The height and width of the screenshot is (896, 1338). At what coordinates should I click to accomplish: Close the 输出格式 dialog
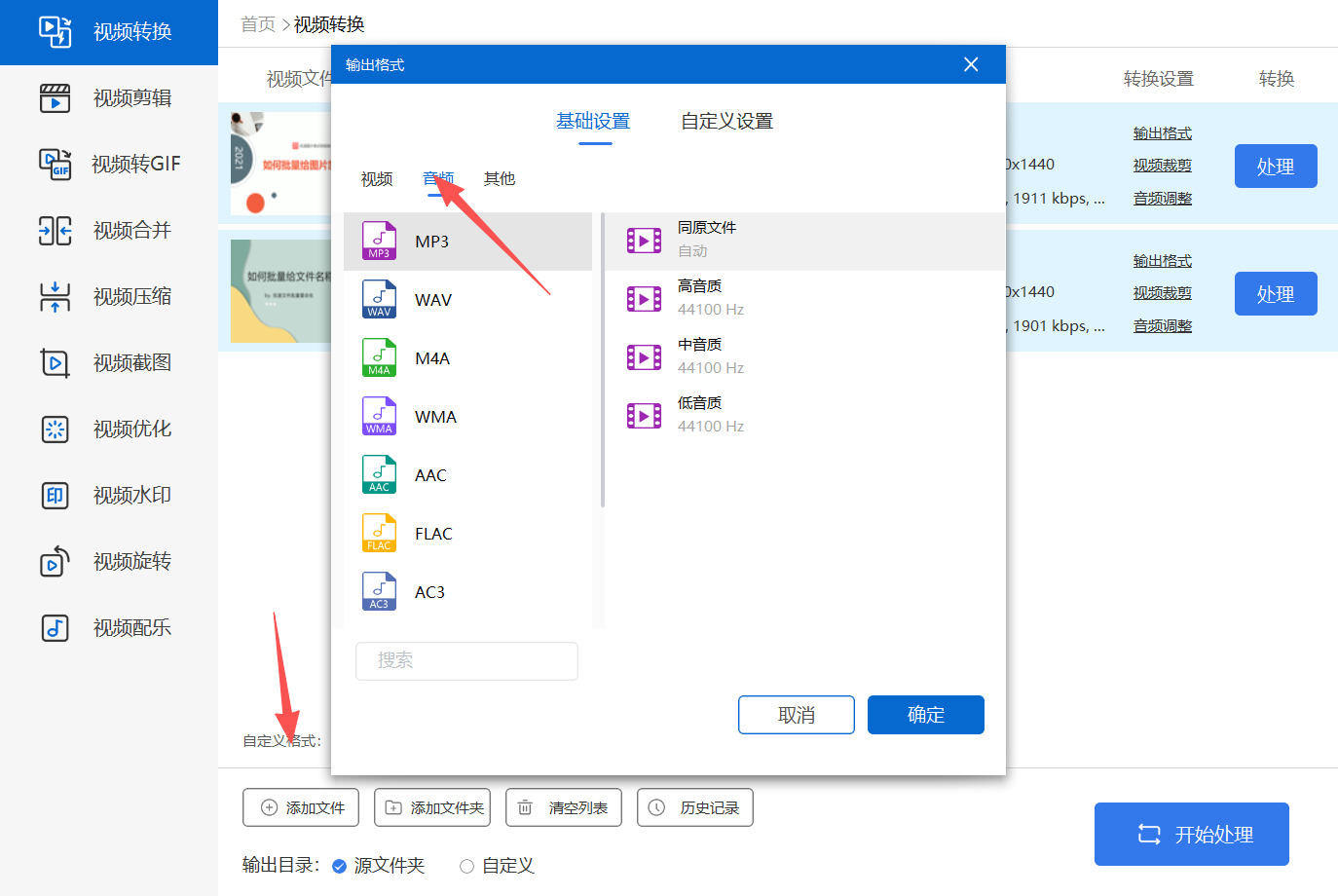(x=971, y=64)
